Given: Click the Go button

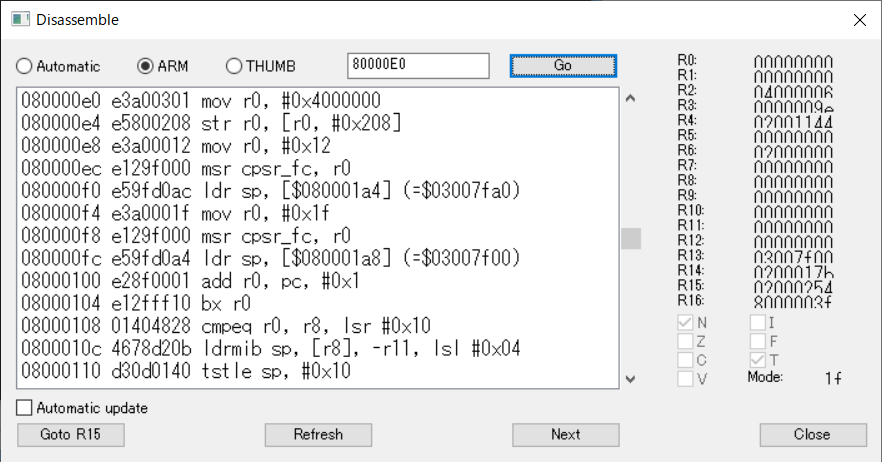Looking at the screenshot, I should 563,66.
